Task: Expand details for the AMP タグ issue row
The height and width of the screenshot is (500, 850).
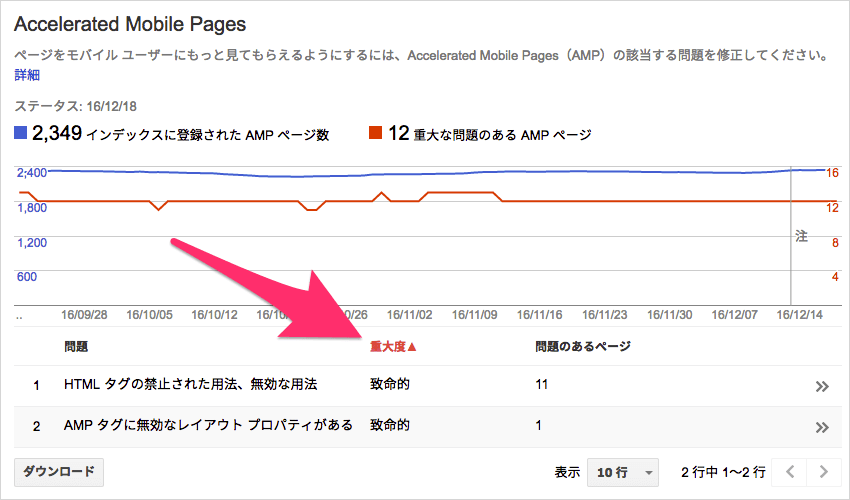Action: [x=822, y=427]
